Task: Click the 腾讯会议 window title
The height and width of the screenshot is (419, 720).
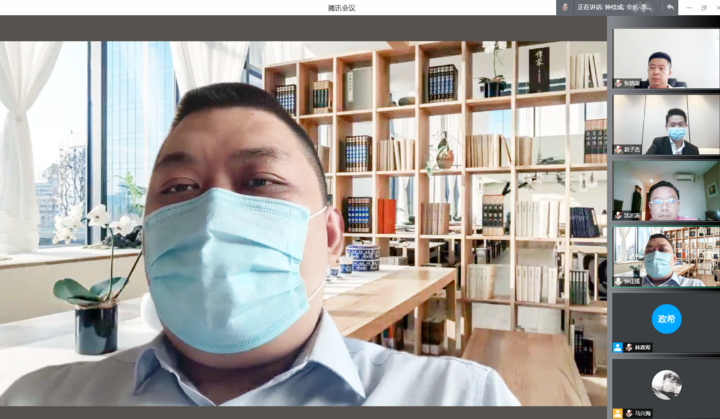Action: [341, 7]
